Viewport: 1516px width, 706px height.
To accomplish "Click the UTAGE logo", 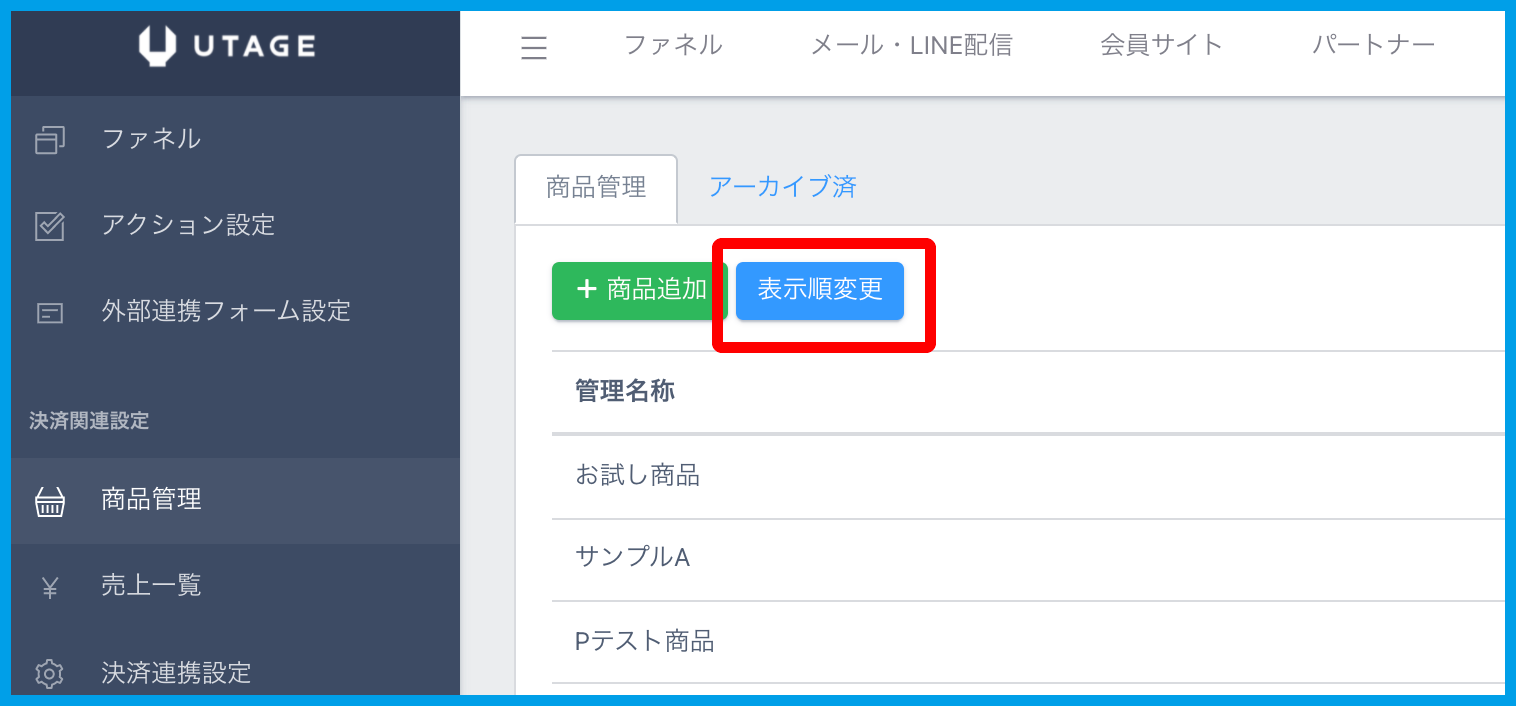I will [x=227, y=45].
